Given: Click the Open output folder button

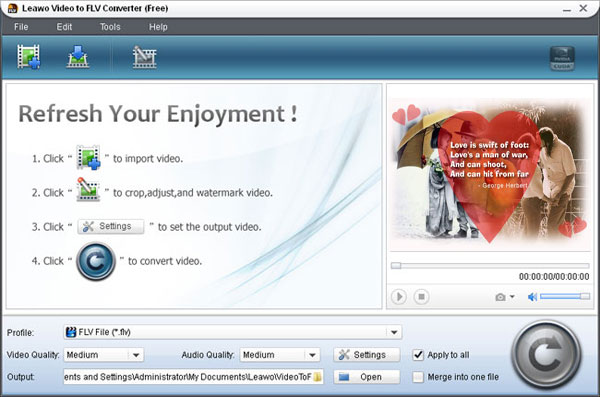Looking at the screenshot, I should tap(367, 377).
